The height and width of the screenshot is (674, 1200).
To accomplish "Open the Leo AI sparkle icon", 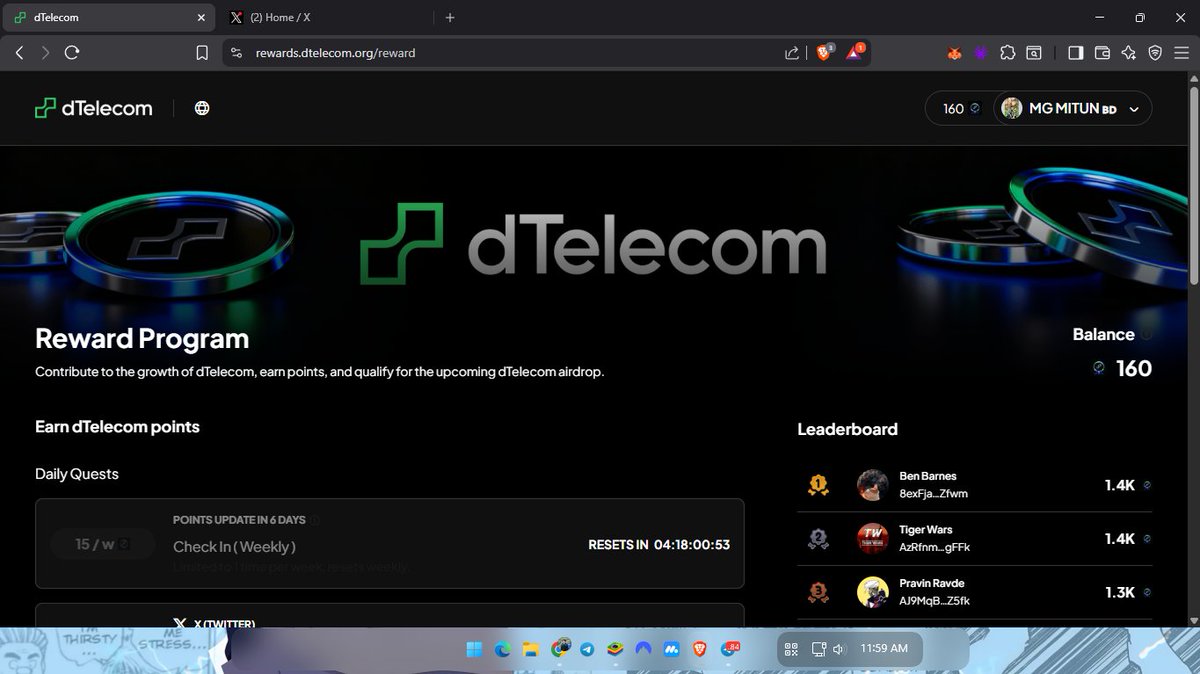I will pos(1129,52).
